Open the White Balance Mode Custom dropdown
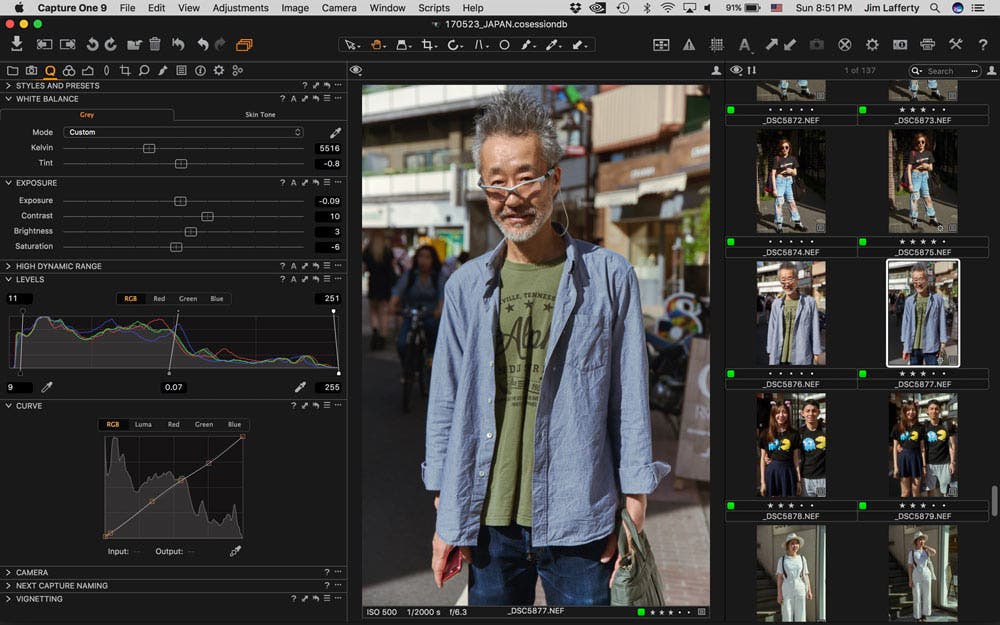Image resolution: width=1000 pixels, height=625 pixels. point(183,132)
